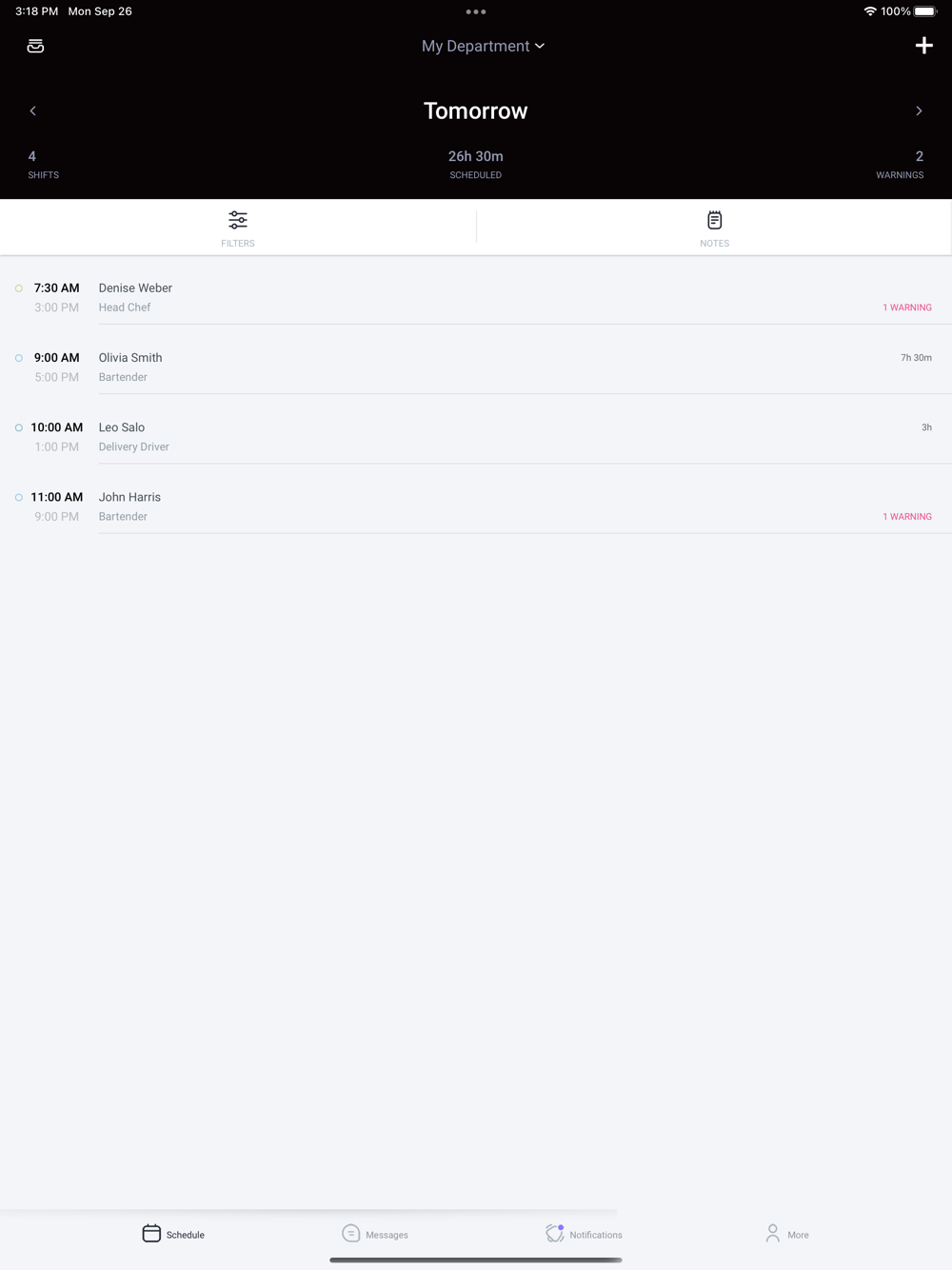The image size is (952, 1270).
Task: Tap the Messages speech bubble icon
Action: 350,1233
